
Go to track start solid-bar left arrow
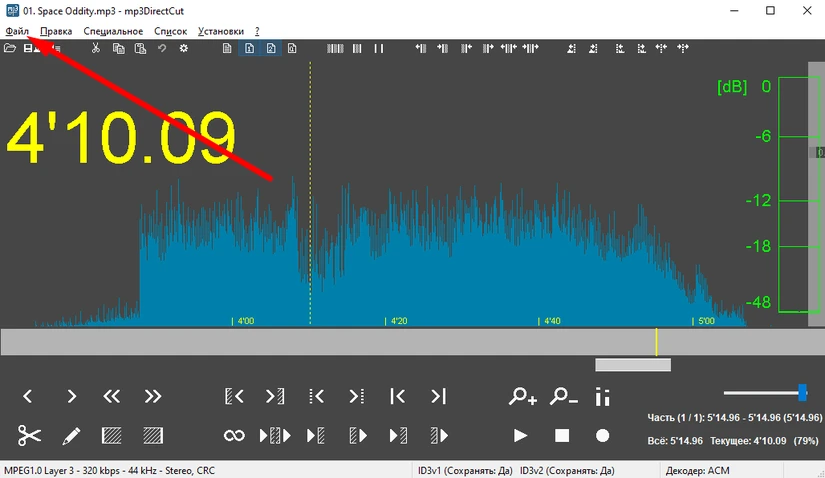(x=398, y=396)
